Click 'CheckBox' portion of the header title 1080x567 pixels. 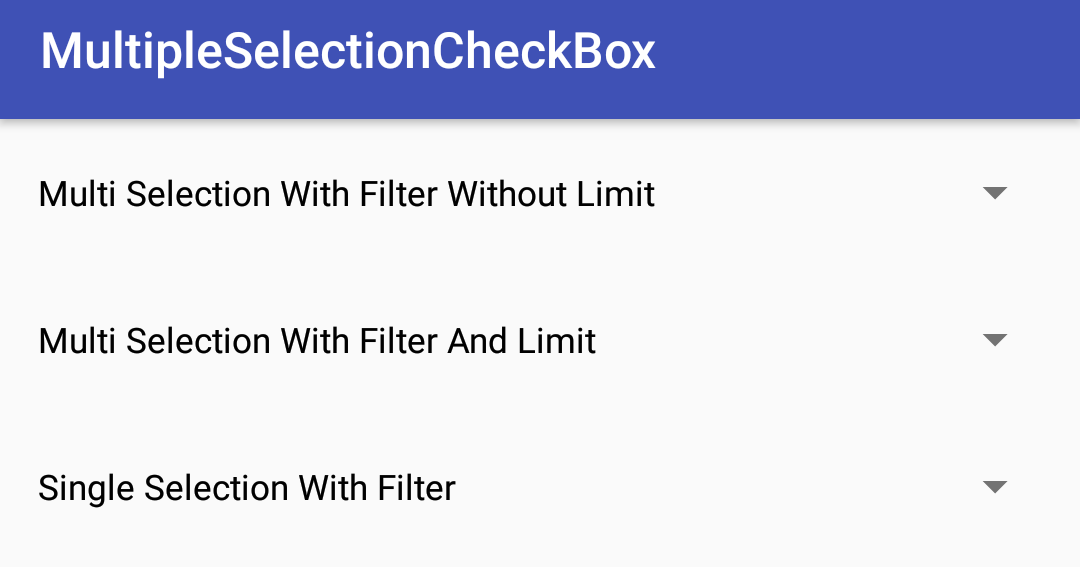point(543,51)
